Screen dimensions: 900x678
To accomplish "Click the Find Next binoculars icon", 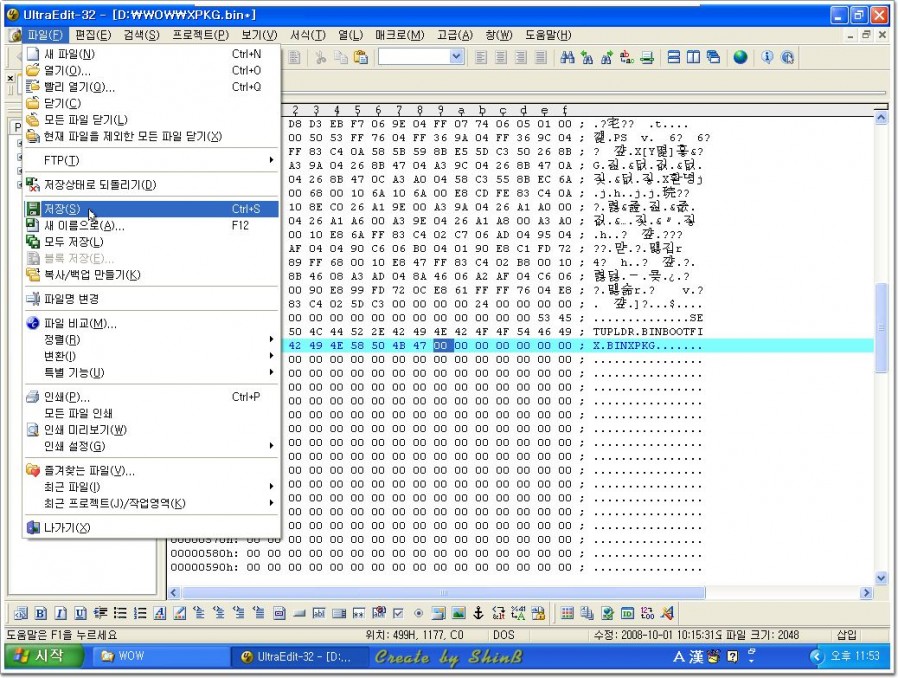I will [607, 57].
